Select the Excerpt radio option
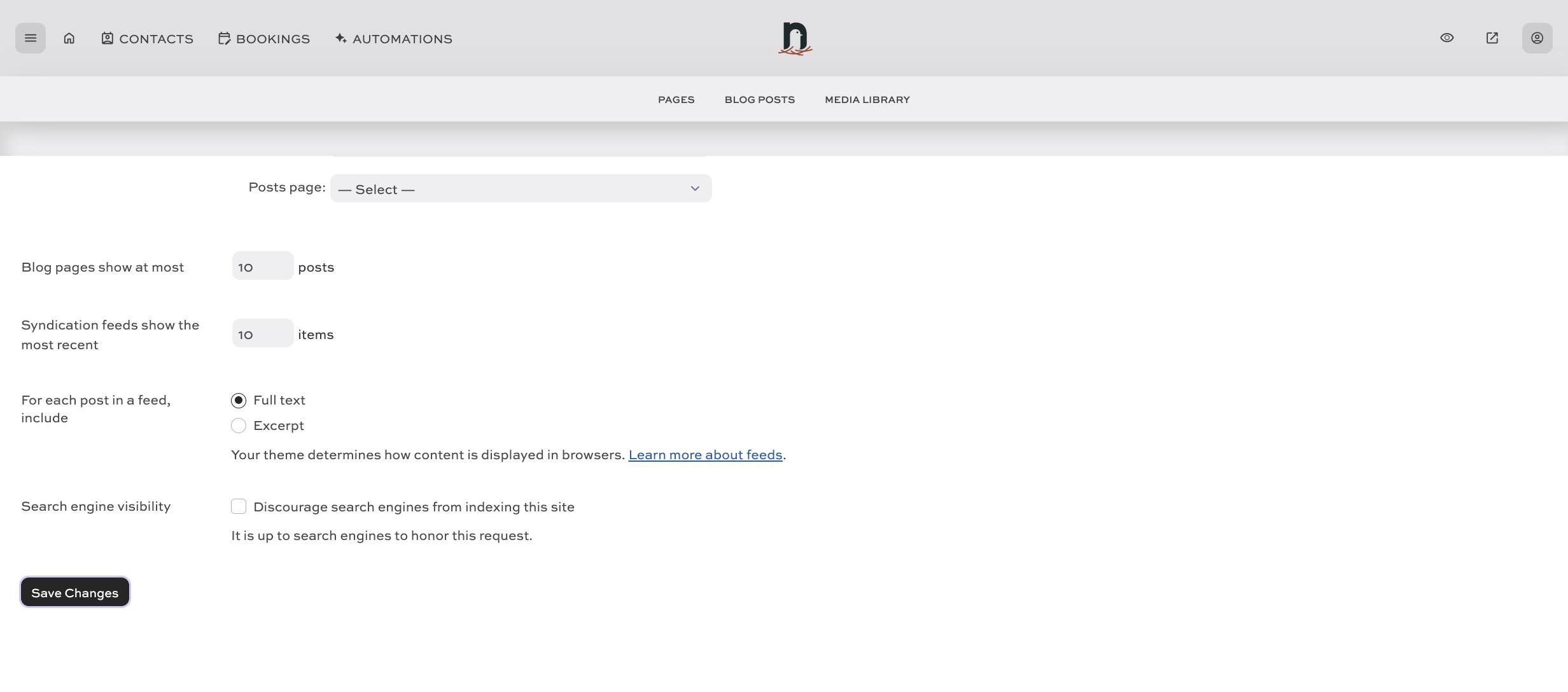 point(239,426)
